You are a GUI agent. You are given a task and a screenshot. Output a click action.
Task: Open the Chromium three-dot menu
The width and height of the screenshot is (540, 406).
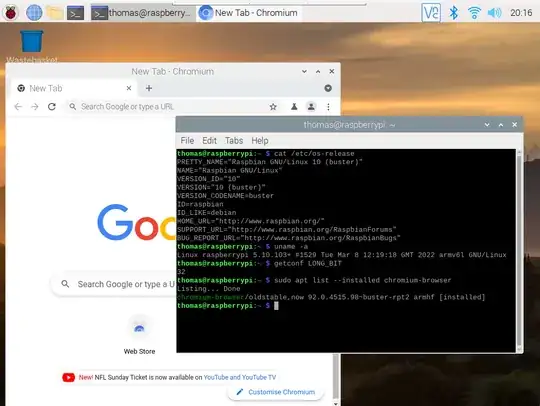[x=328, y=107]
